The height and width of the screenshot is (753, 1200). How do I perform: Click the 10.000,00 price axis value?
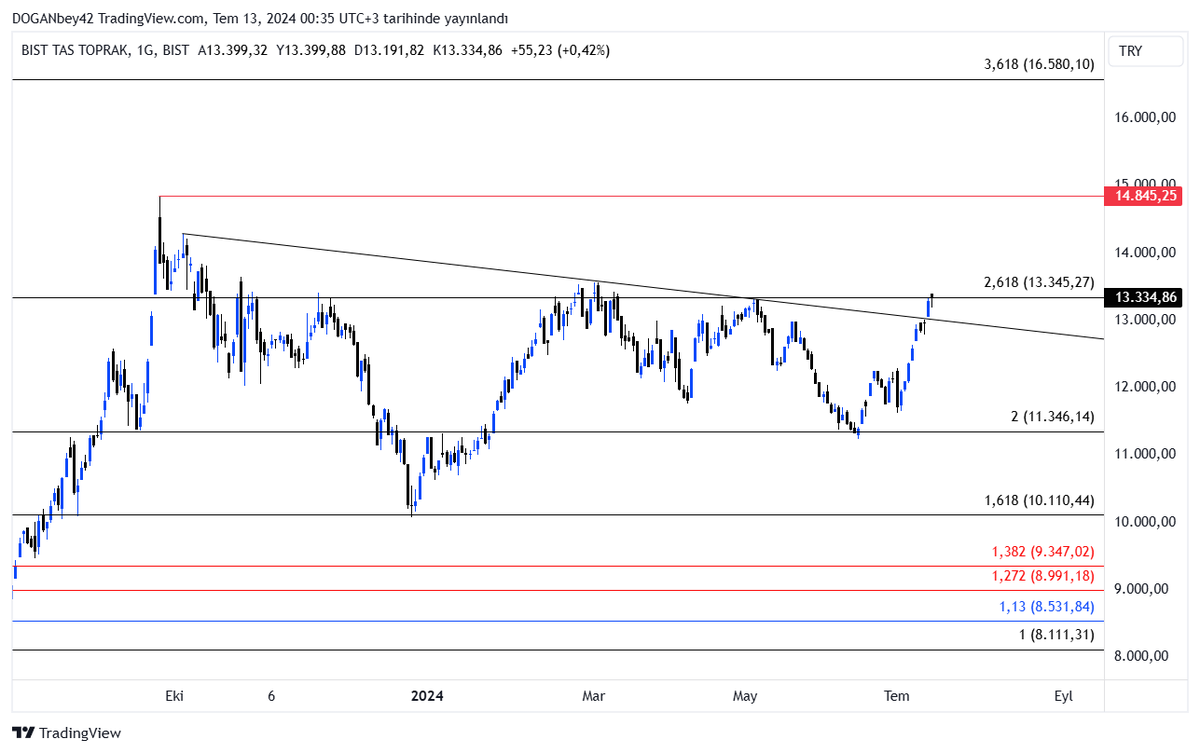[x=1143, y=522]
